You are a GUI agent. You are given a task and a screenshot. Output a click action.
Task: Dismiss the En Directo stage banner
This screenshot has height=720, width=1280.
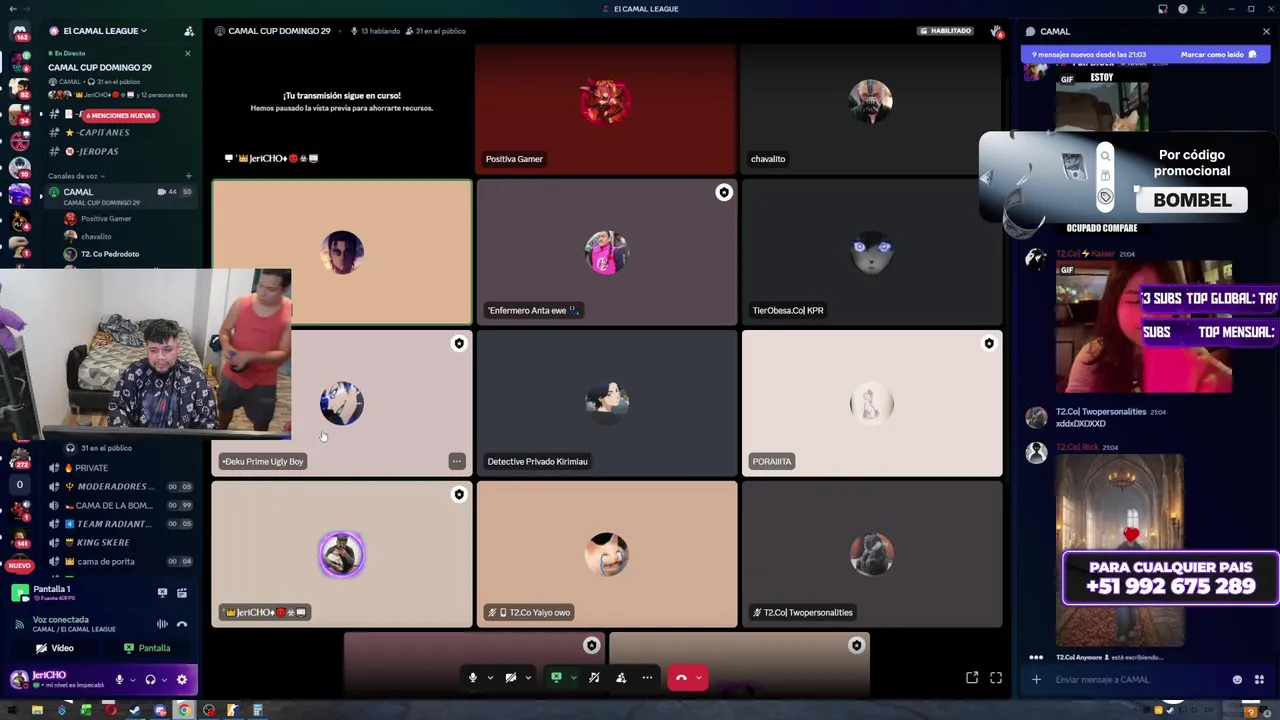(x=187, y=53)
